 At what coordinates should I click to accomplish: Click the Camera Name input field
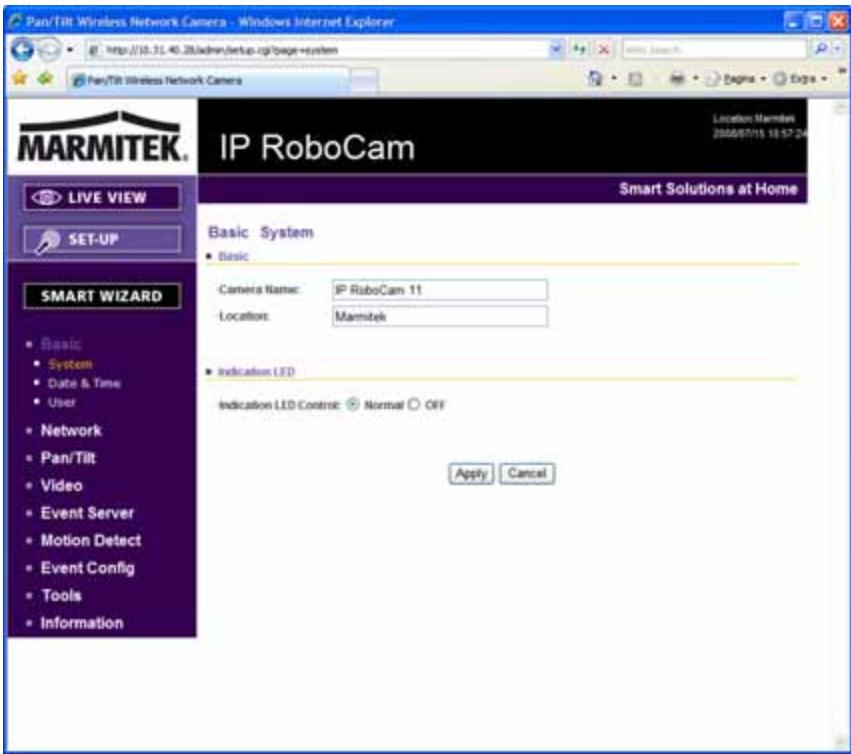pos(440,290)
